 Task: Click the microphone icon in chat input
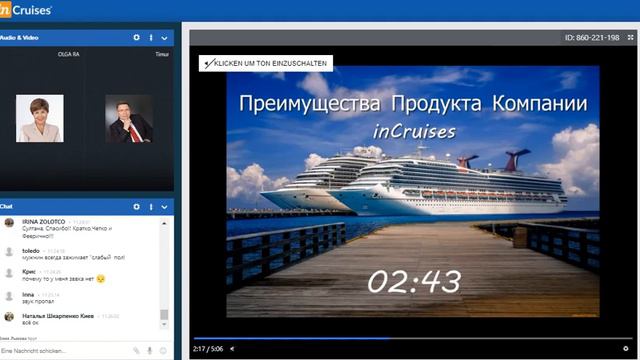click(150, 351)
